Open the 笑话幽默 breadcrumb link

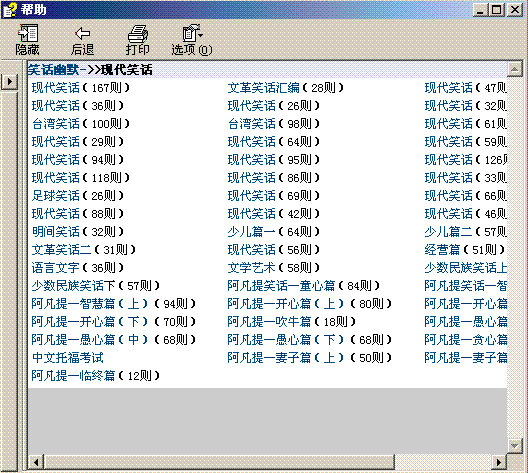click(54, 70)
